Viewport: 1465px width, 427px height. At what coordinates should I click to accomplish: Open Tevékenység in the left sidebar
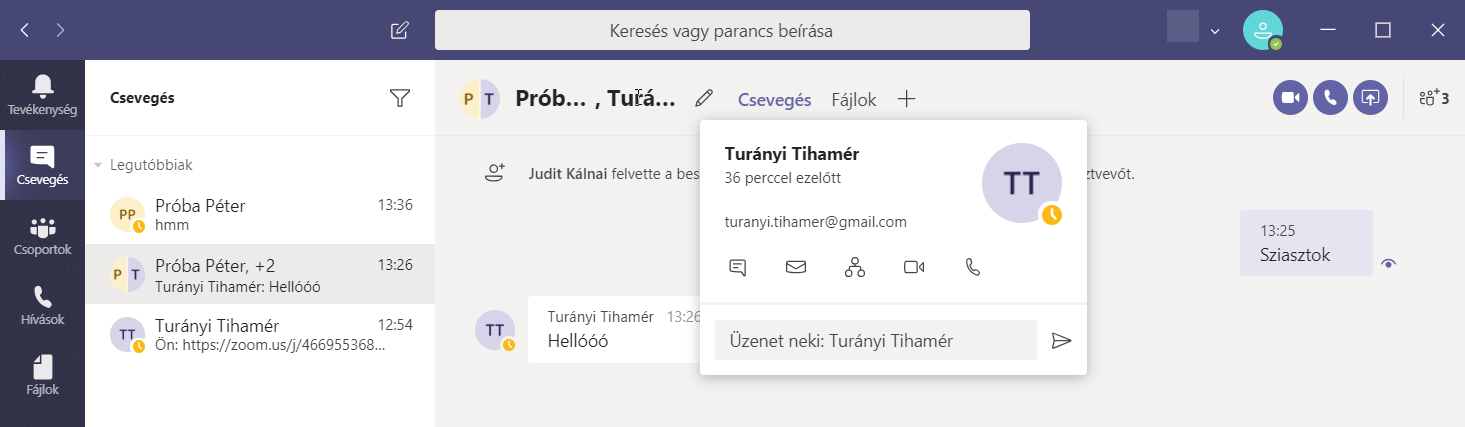pyautogui.click(x=42, y=95)
